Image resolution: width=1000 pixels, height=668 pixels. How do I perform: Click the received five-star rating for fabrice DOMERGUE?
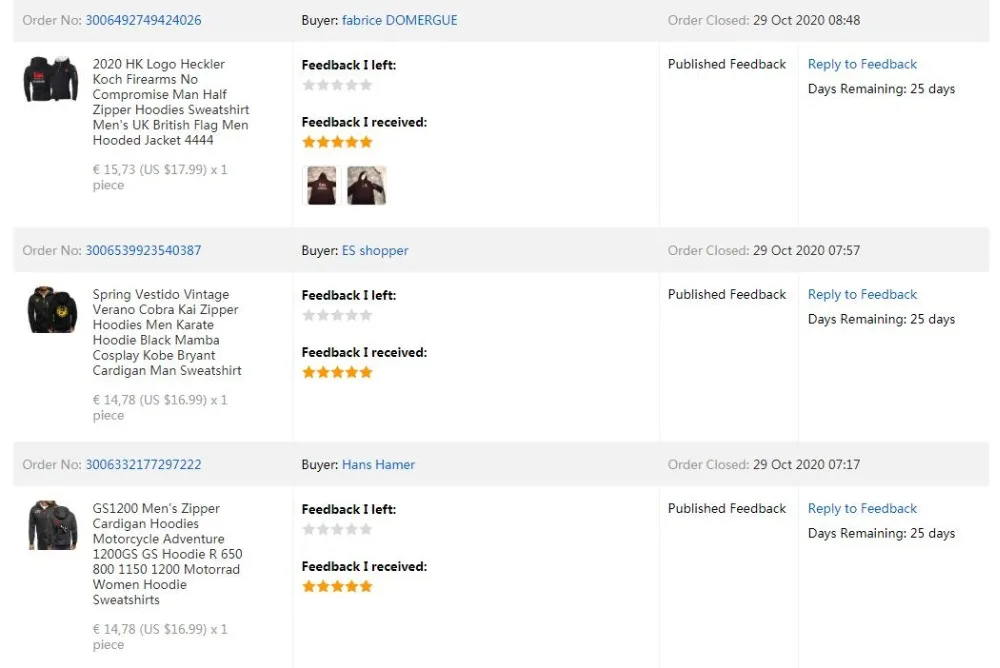tap(337, 142)
